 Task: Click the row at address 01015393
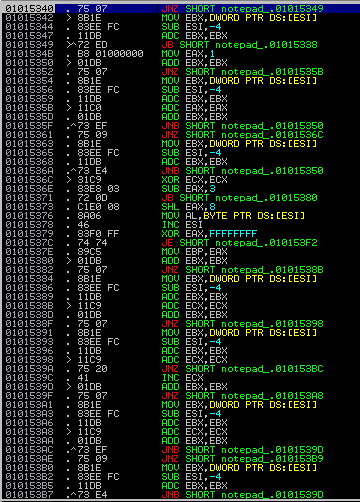click(x=180, y=341)
